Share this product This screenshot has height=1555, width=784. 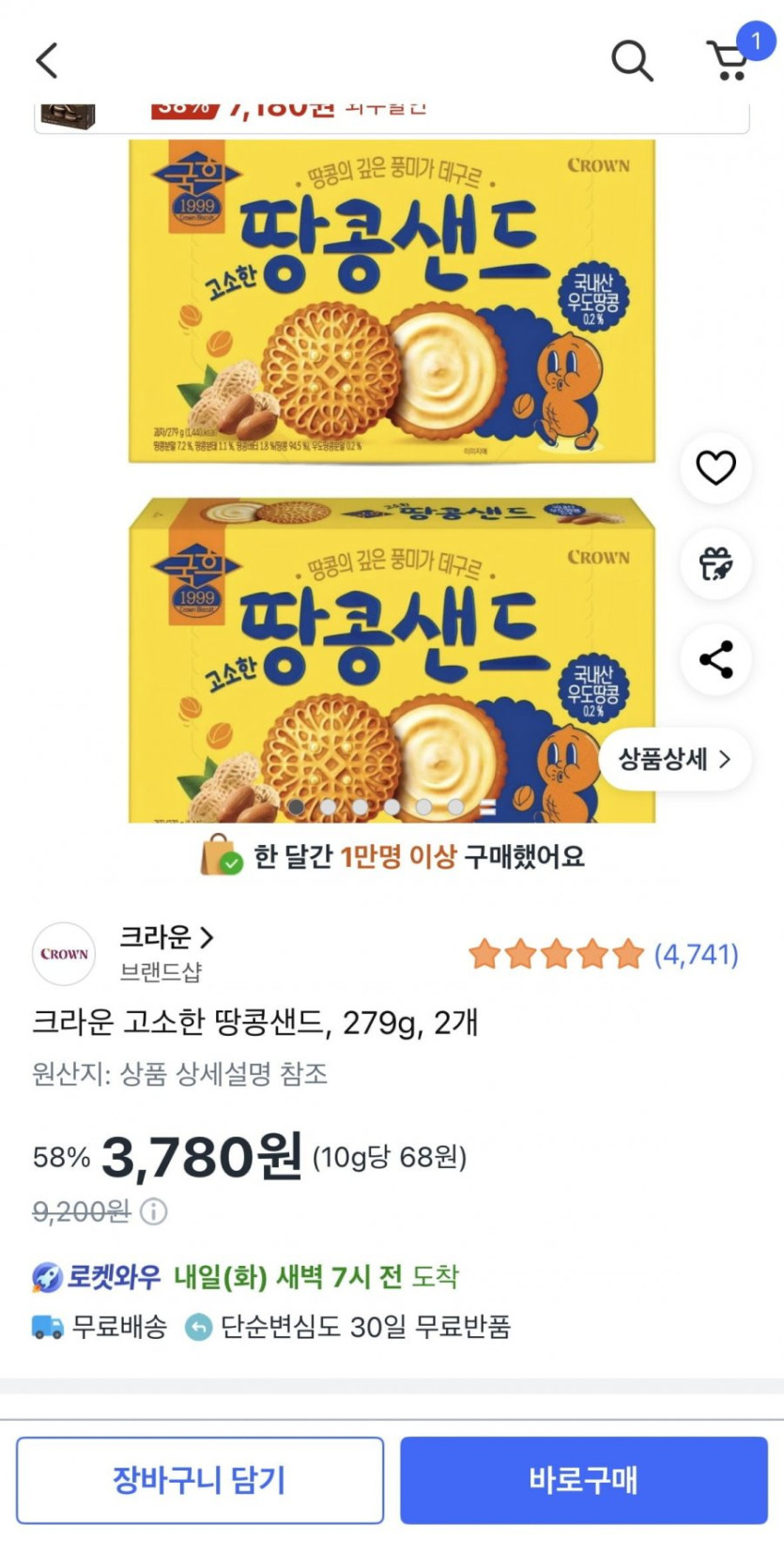(x=715, y=659)
